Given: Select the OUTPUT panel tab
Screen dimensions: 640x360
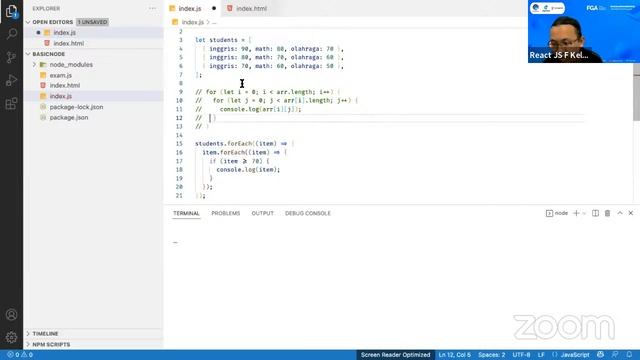Looking at the screenshot, I should (262, 213).
